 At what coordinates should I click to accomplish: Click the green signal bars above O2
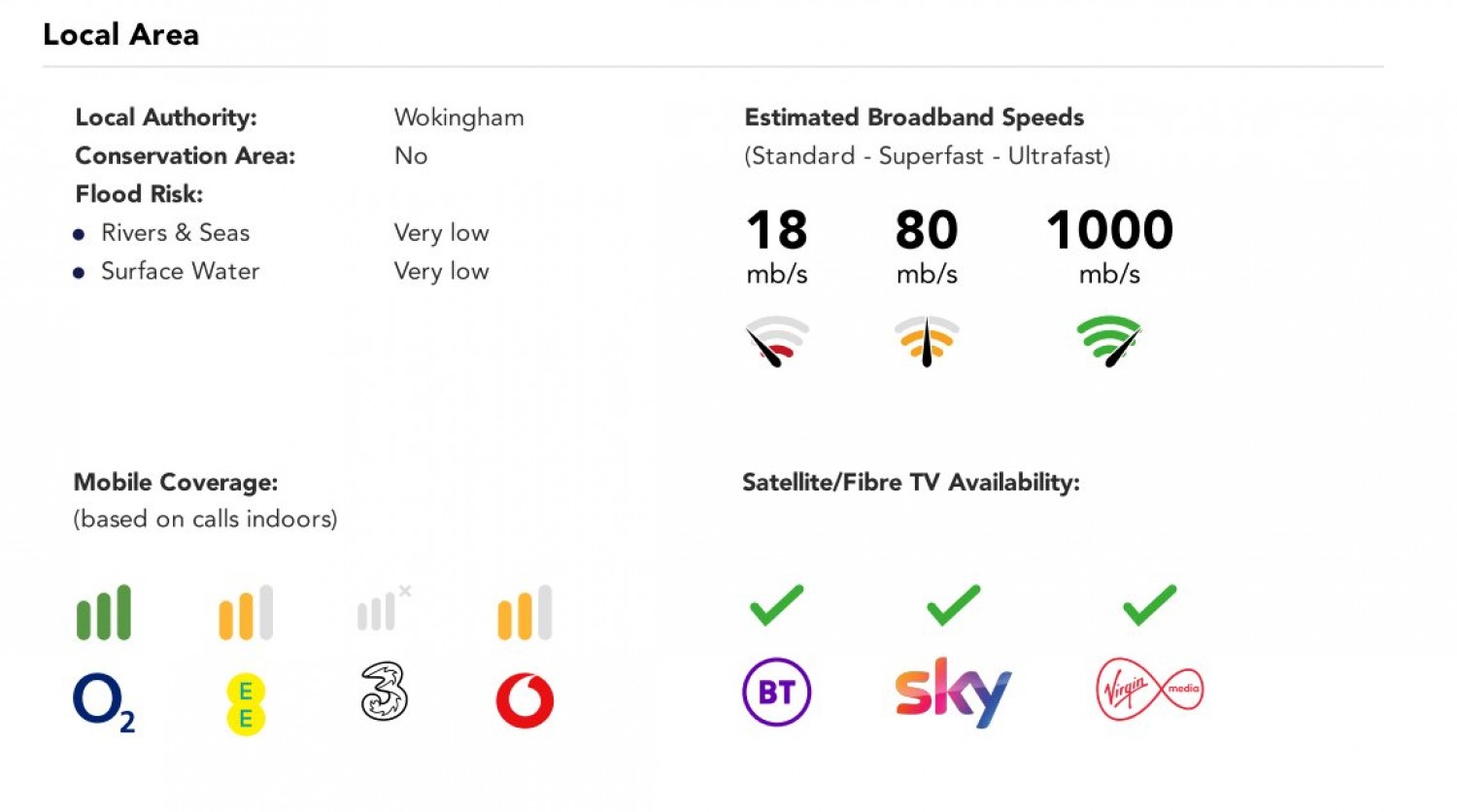pos(104,613)
